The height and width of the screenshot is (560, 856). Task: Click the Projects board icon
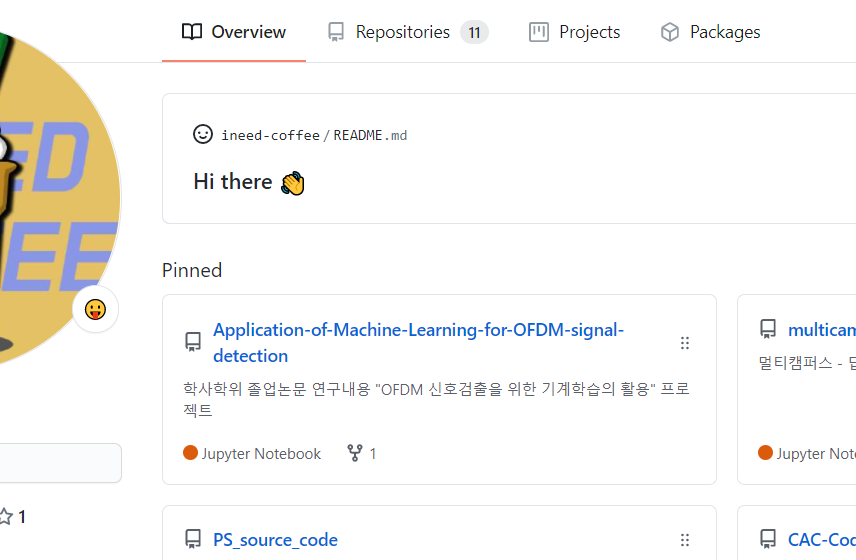pos(539,32)
